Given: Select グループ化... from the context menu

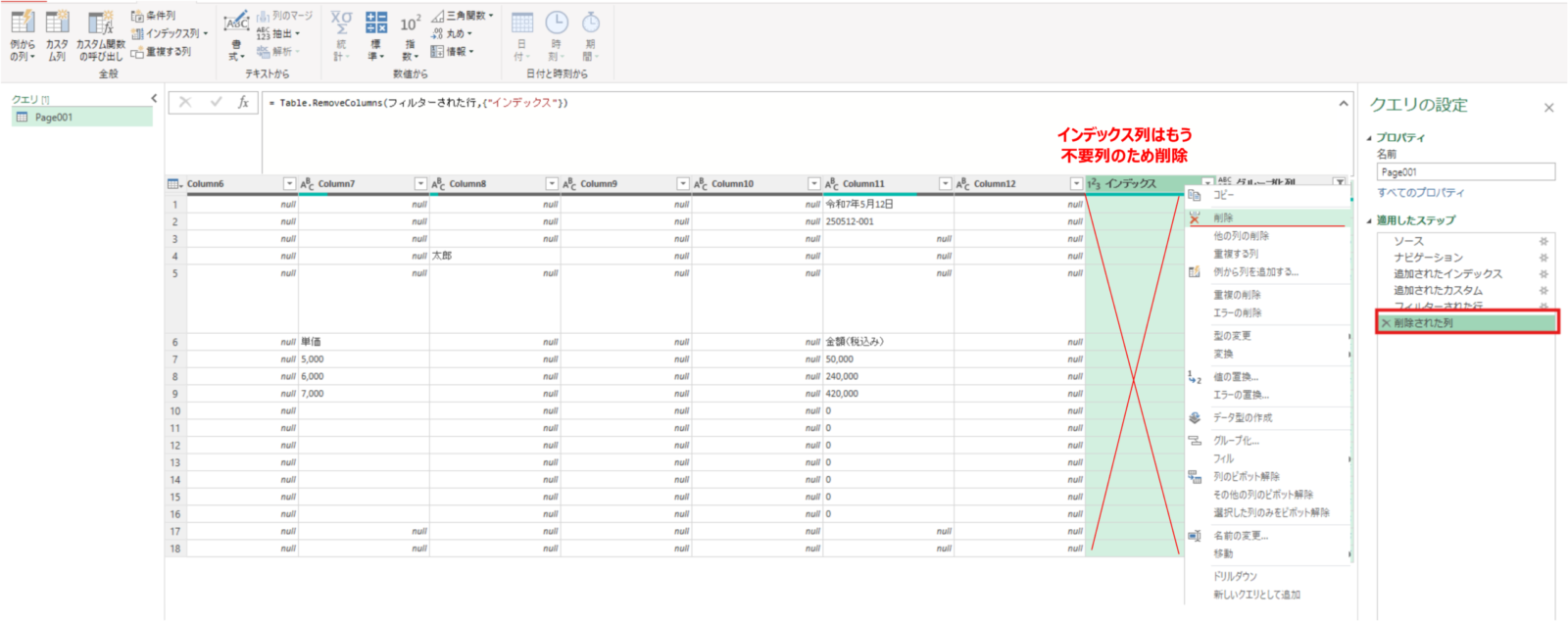Looking at the screenshot, I should 1268,441.
